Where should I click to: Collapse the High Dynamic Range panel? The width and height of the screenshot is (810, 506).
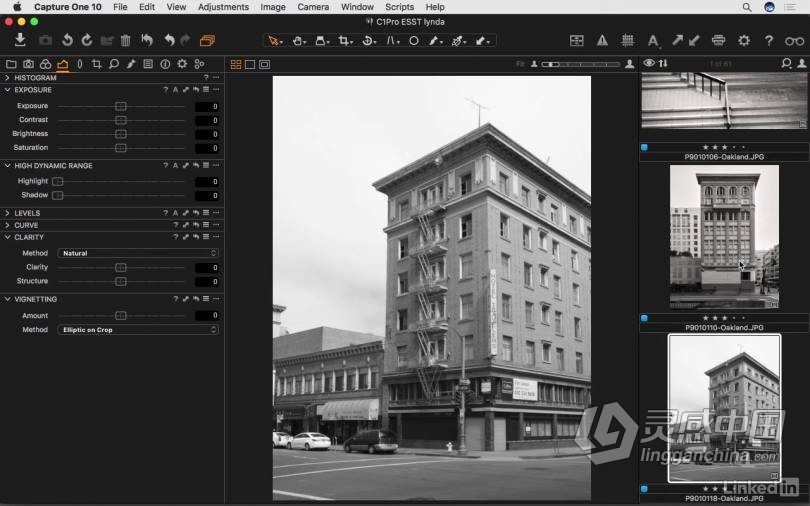click(x=7, y=166)
